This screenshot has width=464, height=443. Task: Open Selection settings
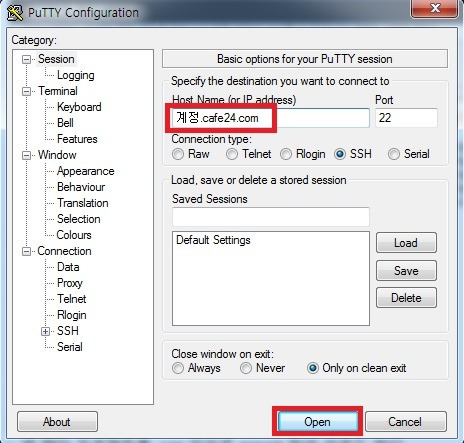(x=79, y=219)
